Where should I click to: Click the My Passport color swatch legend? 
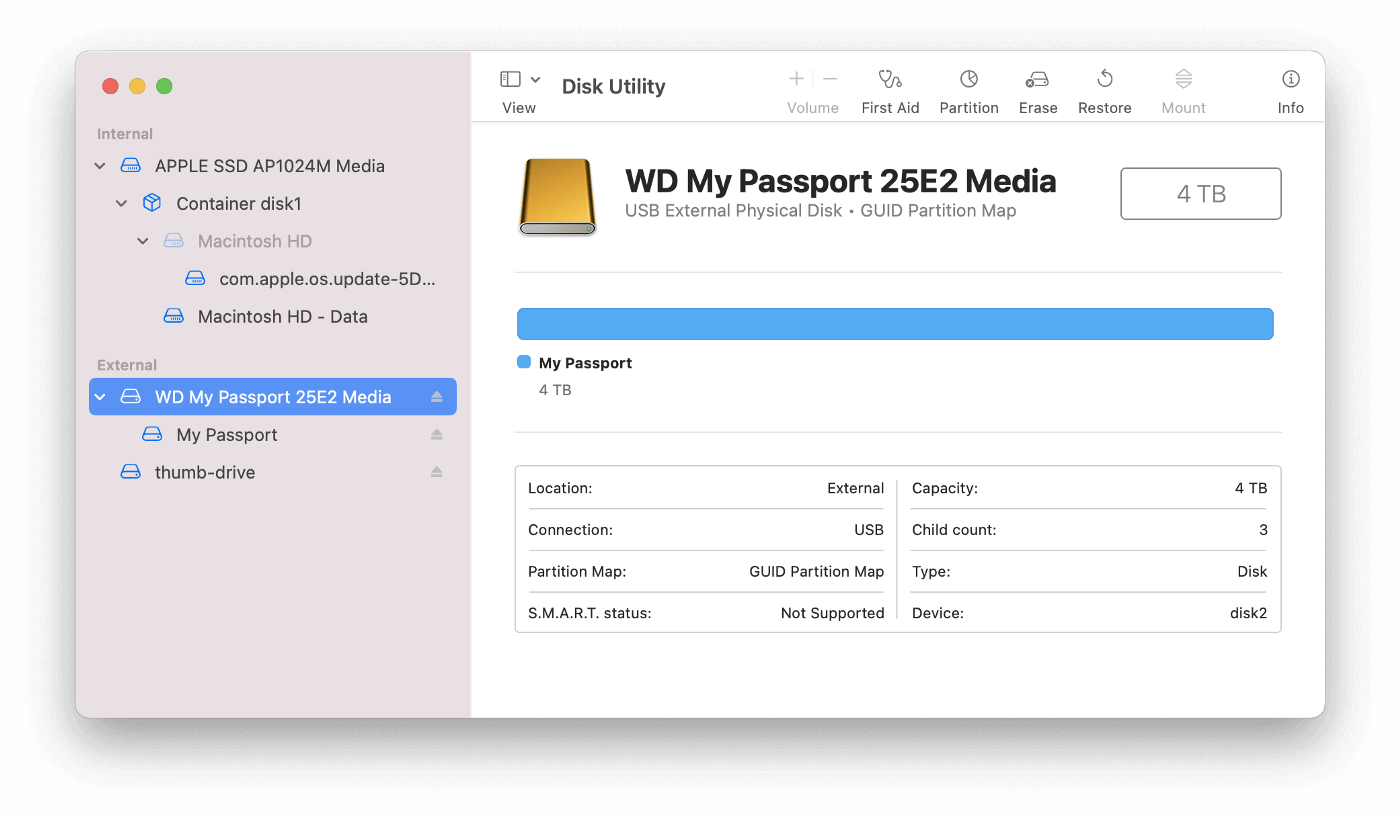coord(522,362)
